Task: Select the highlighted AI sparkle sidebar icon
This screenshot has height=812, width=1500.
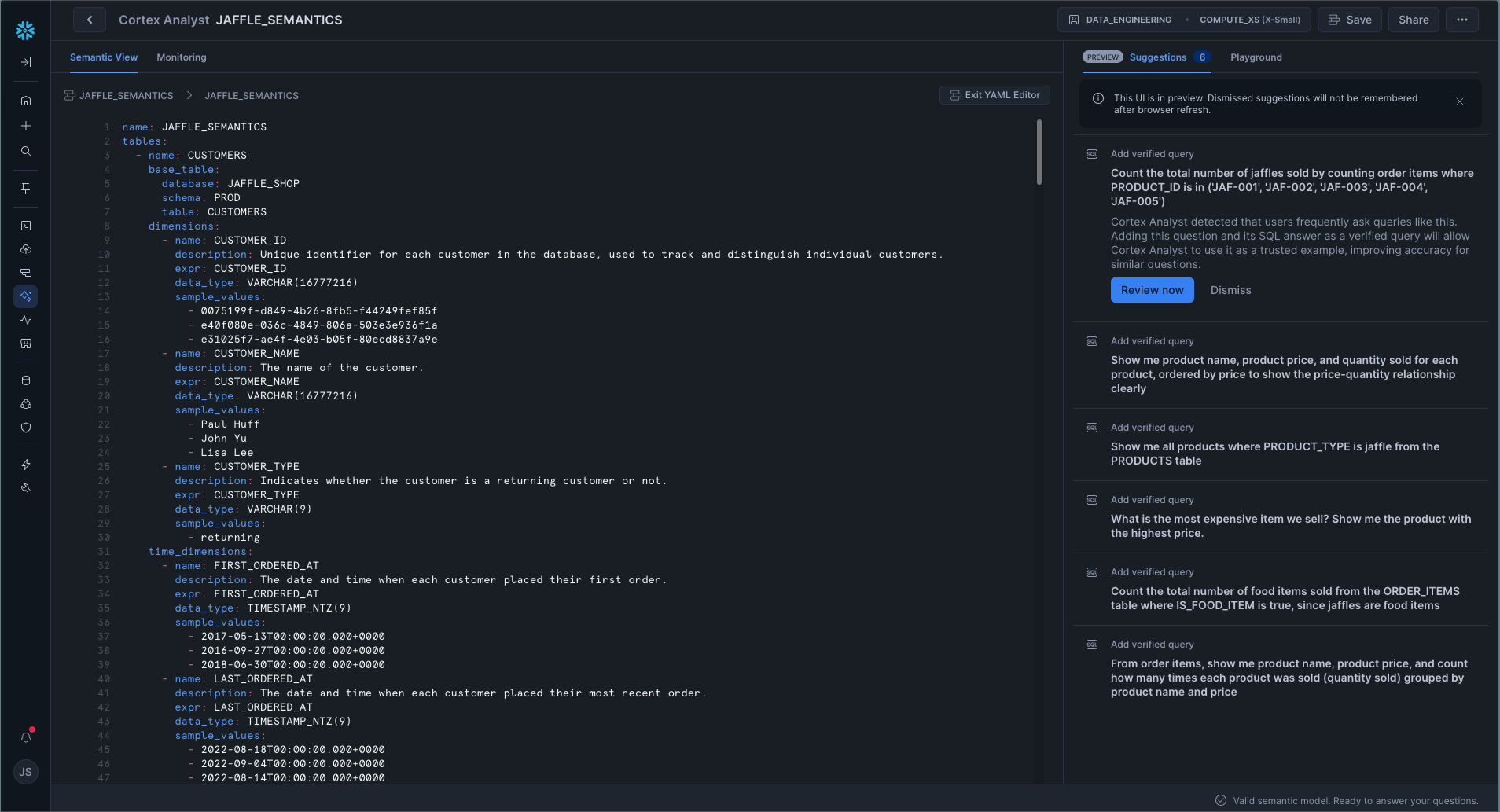Action: pyautogui.click(x=26, y=296)
